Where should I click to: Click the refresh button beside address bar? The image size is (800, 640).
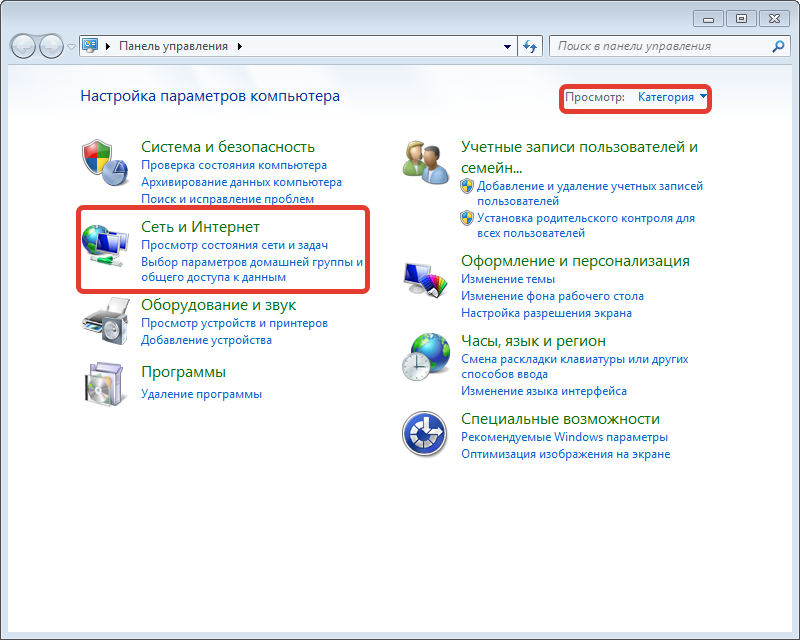(531, 46)
